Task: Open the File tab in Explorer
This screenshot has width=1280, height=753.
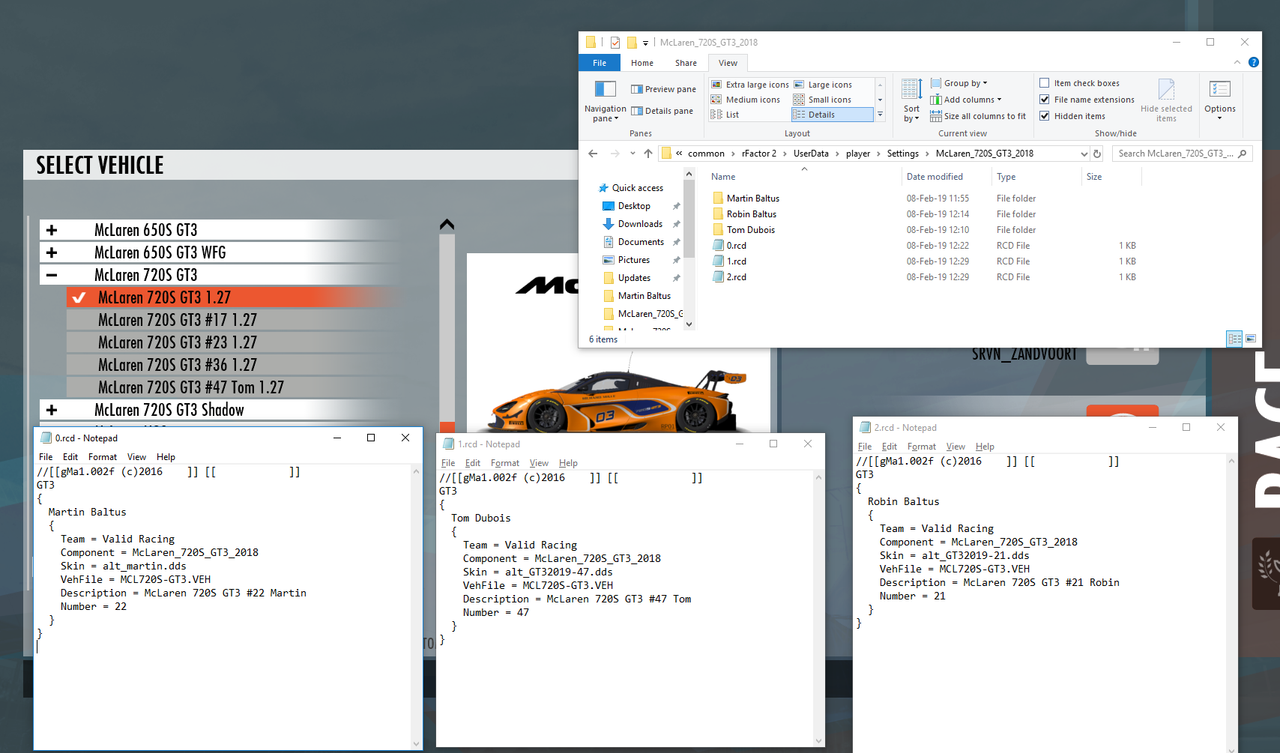Action: pyautogui.click(x=599, y=63)
